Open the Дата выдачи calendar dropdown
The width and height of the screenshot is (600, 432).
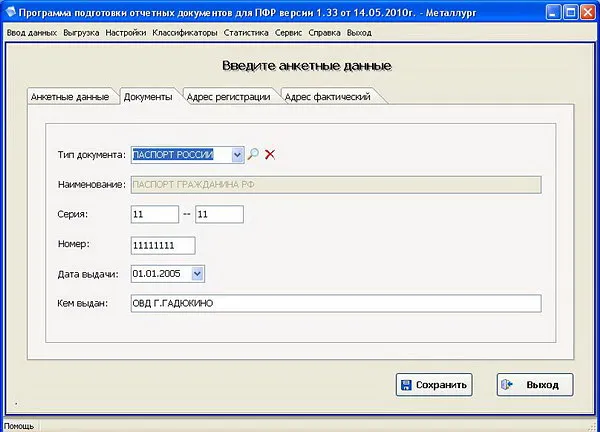(197, 274)
